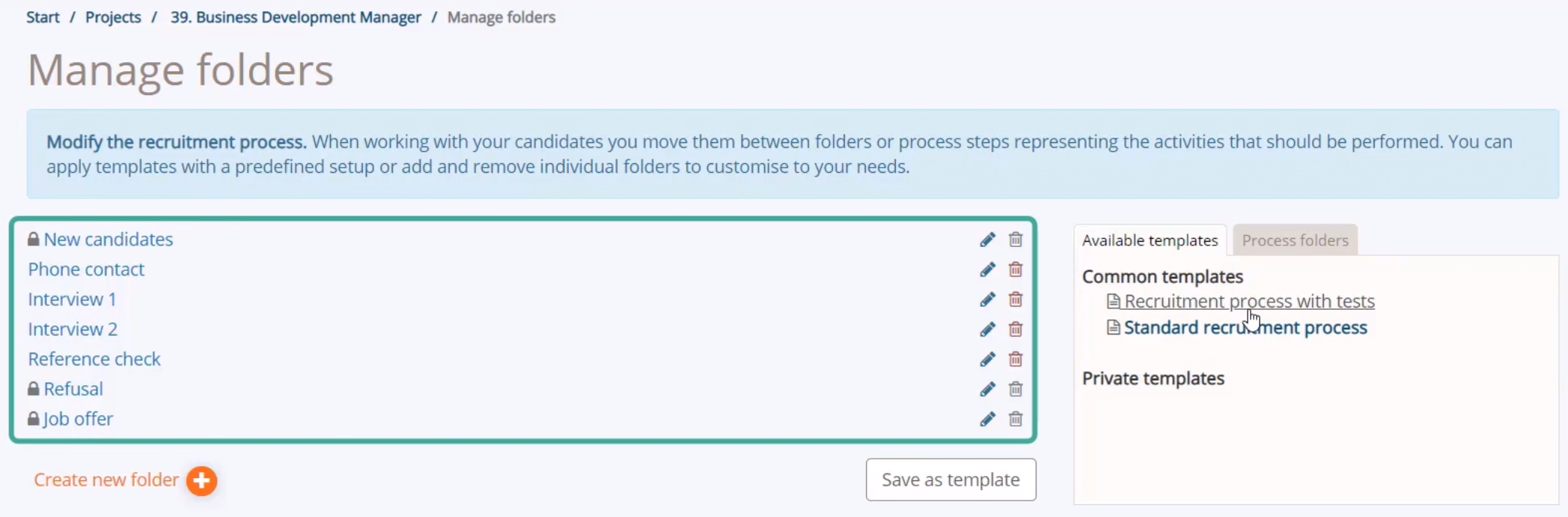This screenshot has height=517, width=1568.
Task: Delete the Interview 1 folder
Action: [1015, 299]
